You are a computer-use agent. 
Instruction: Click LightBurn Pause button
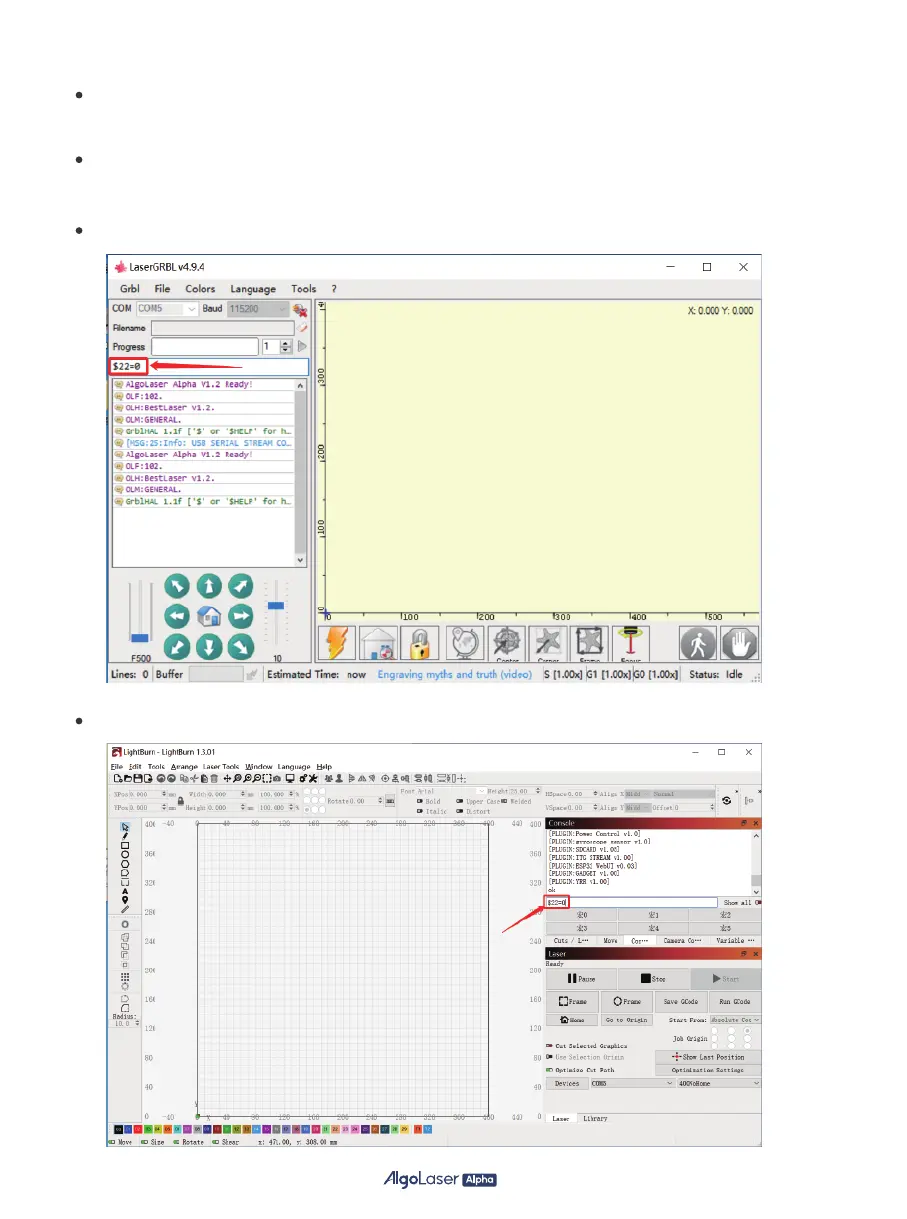click(581, 979)
